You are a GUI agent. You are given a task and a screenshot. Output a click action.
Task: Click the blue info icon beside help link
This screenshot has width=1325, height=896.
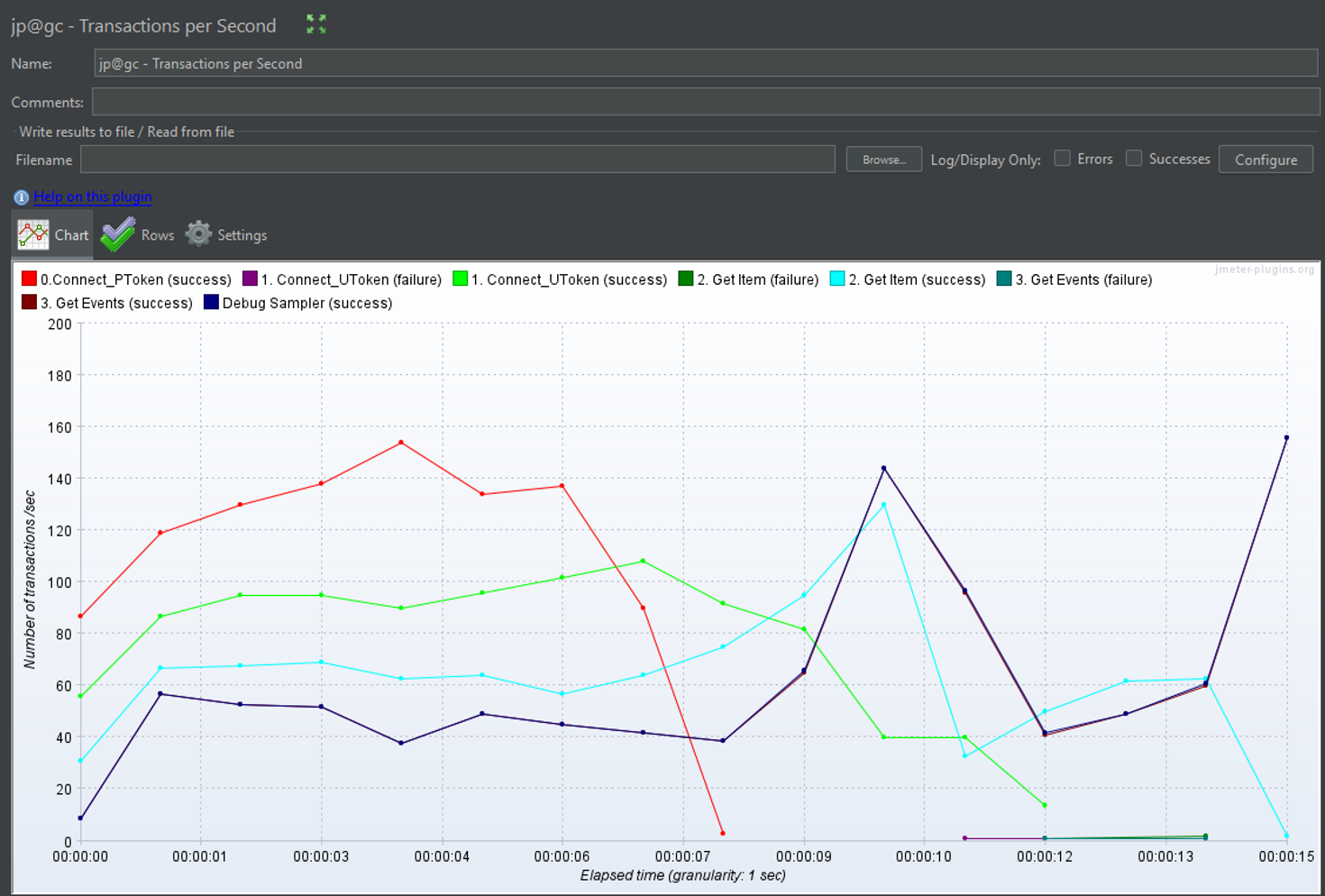[x=21, y=197]
